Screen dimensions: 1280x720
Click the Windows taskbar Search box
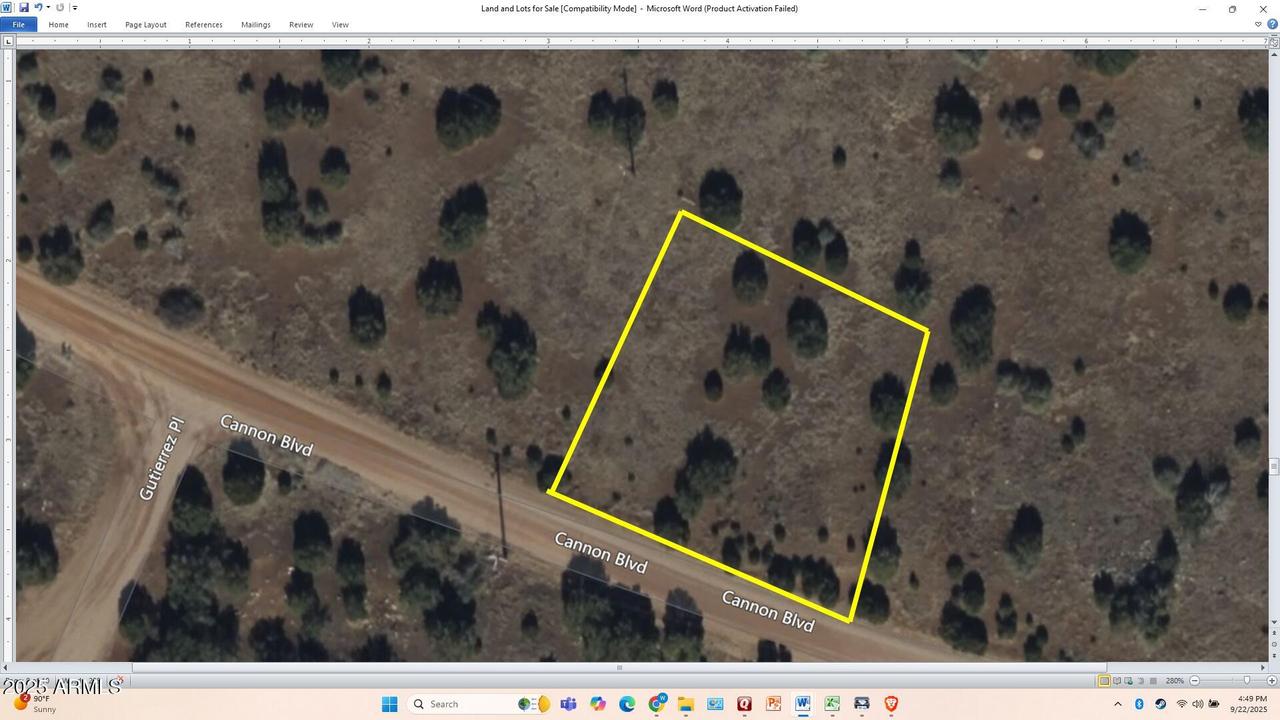[x=460, y=704]
